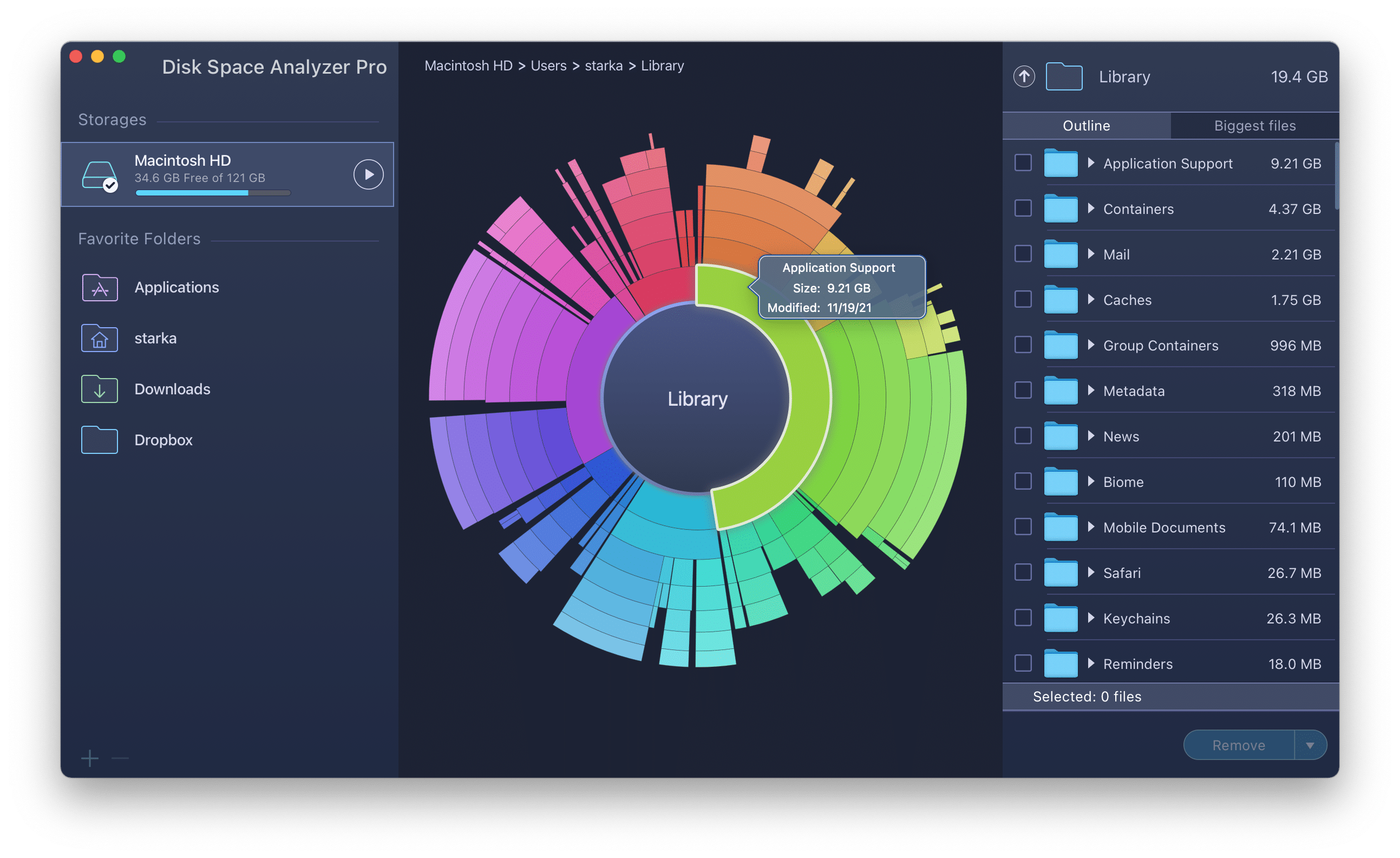Go up one level with arrow icon
1400x858 pixels.
point(1024,76)
